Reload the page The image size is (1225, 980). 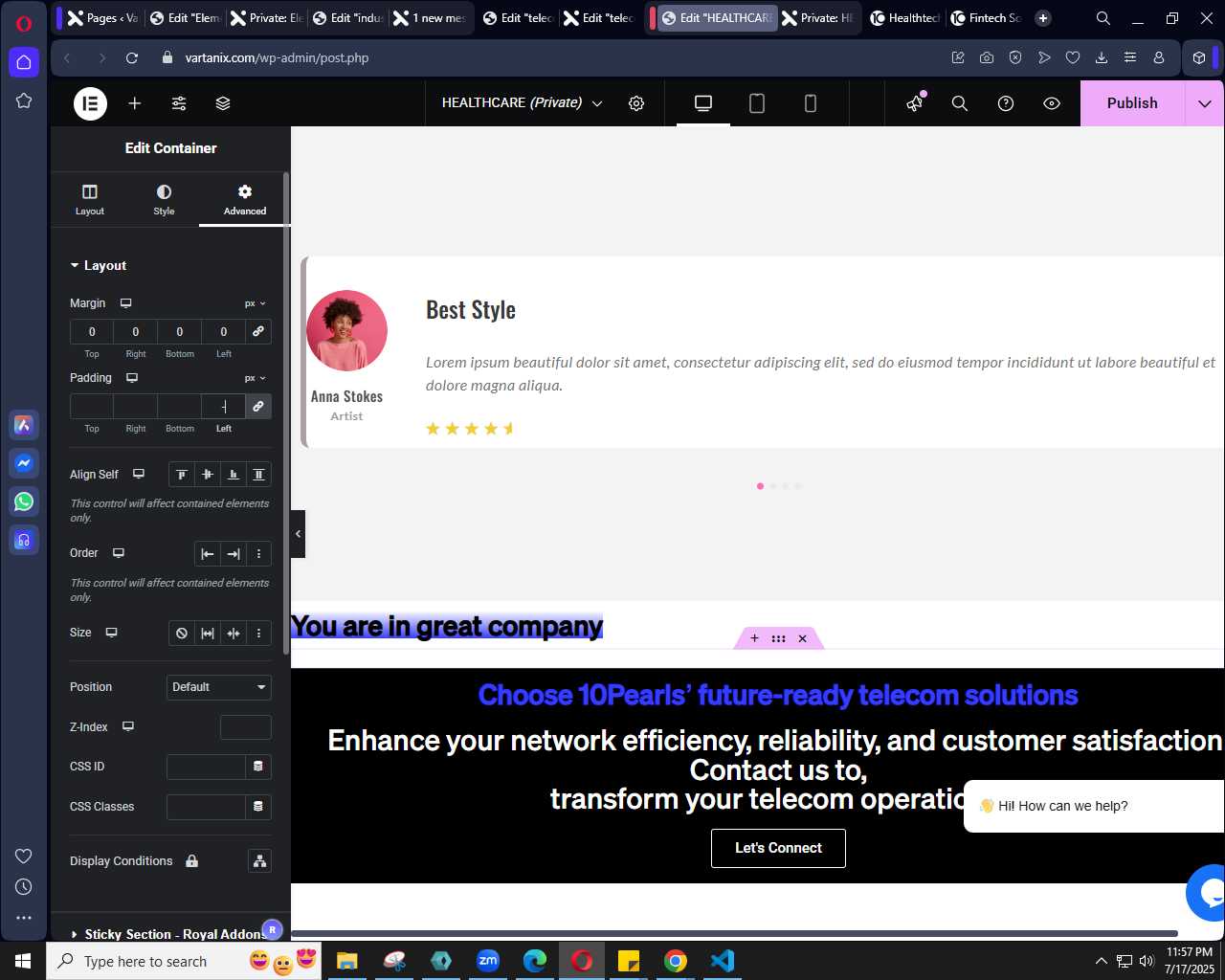pos(132,57)
